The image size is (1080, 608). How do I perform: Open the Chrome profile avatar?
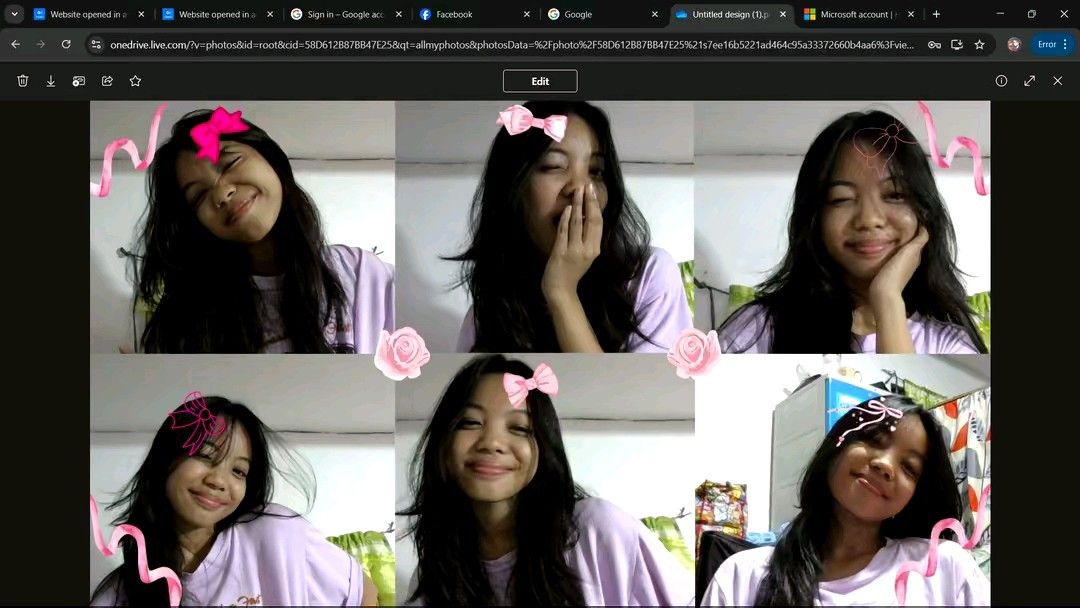click(1014, 45)
